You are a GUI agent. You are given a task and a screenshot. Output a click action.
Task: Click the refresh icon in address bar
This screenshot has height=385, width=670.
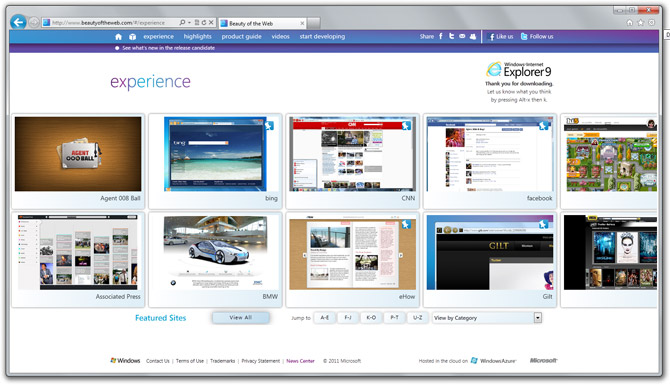pyautogui.click(x=204, y=23)
